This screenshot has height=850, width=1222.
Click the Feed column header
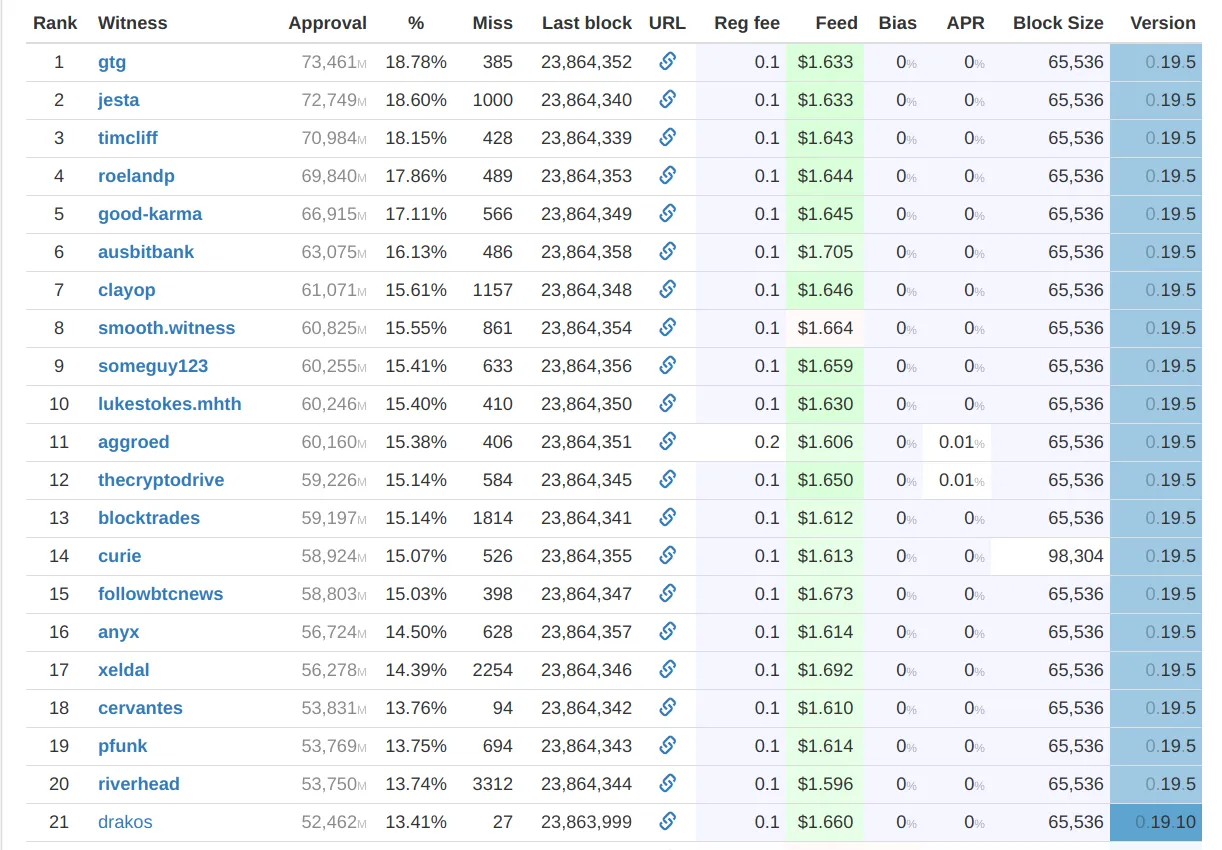pos(836,23)
